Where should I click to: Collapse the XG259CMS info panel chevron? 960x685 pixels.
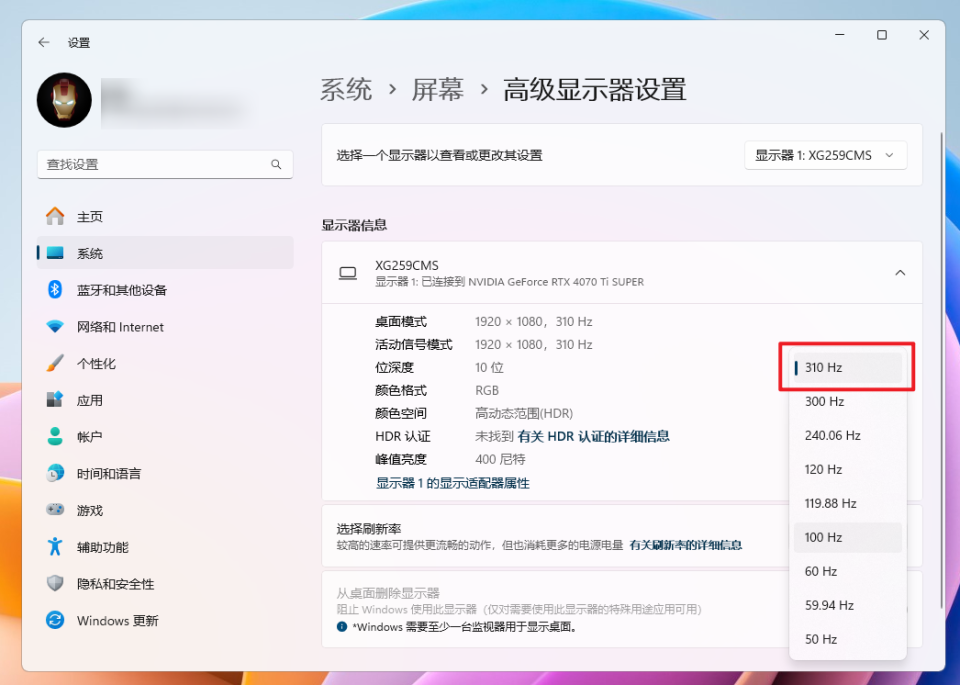900,273
